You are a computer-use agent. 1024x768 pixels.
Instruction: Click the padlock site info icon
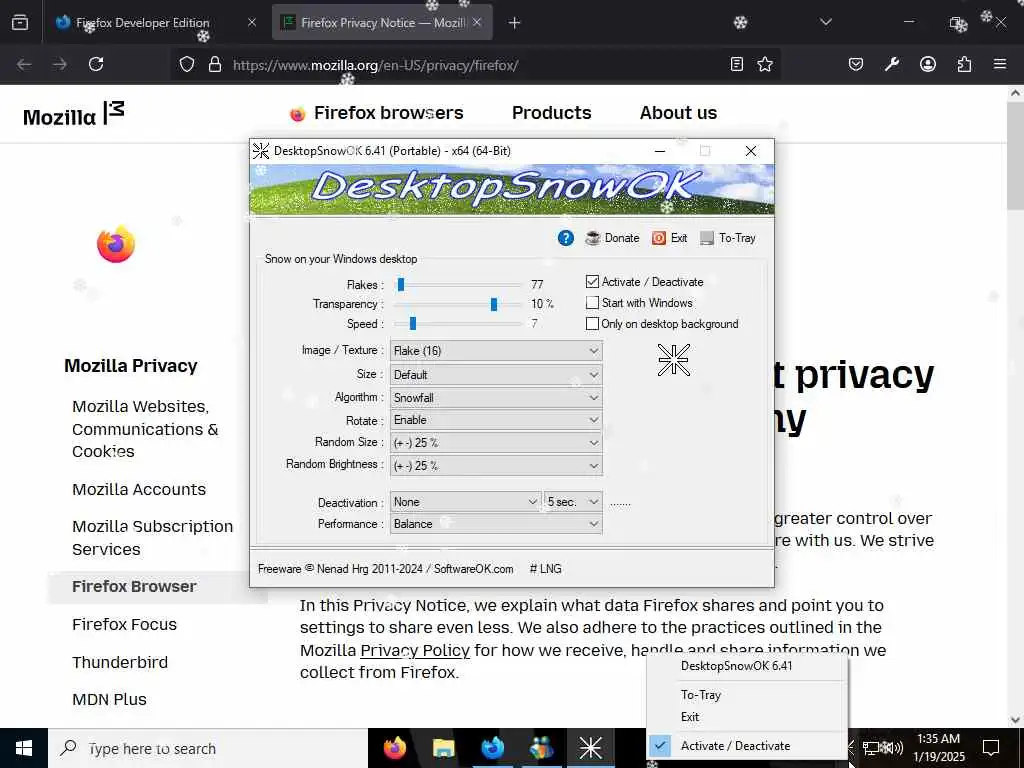click(x=215, y=64)
